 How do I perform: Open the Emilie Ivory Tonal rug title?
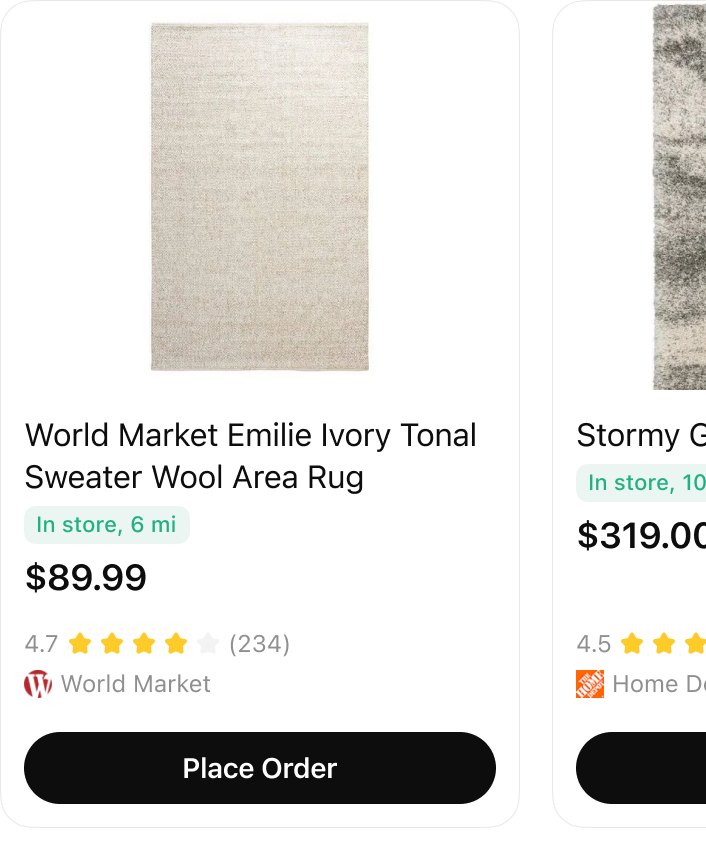point(251,456)
